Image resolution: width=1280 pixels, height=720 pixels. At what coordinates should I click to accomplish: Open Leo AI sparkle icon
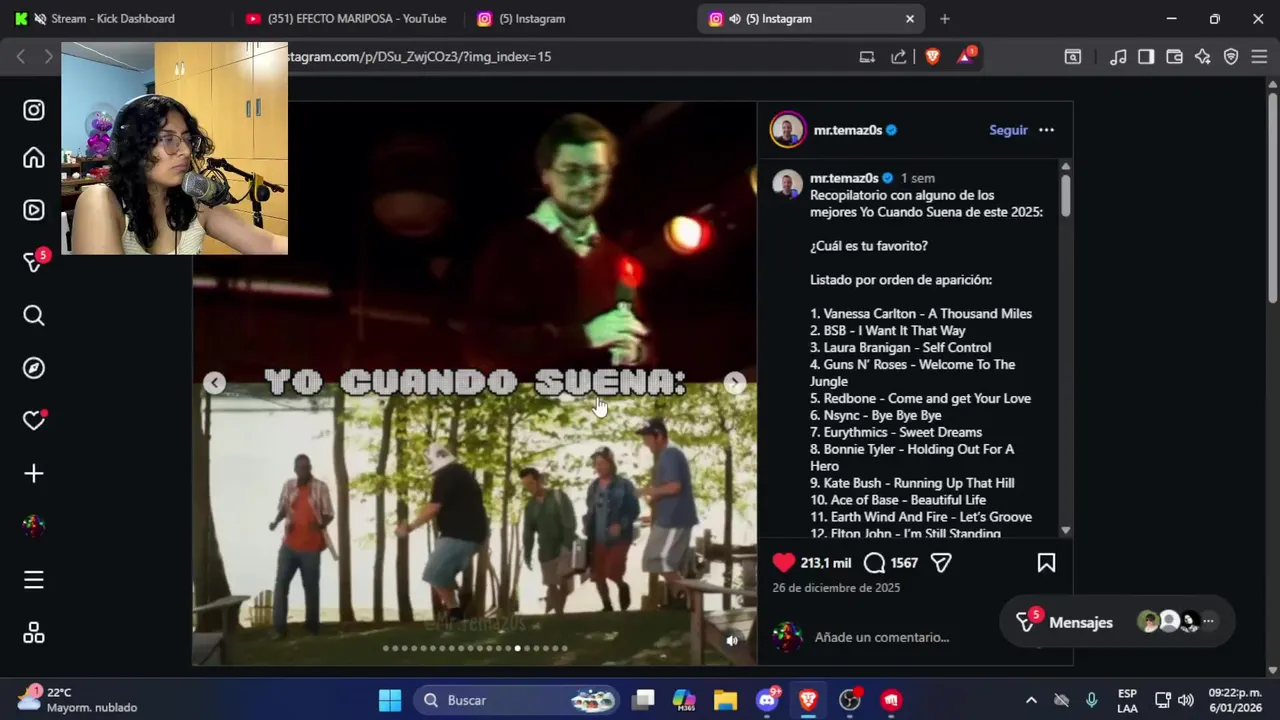click(x=1203, y=57)
